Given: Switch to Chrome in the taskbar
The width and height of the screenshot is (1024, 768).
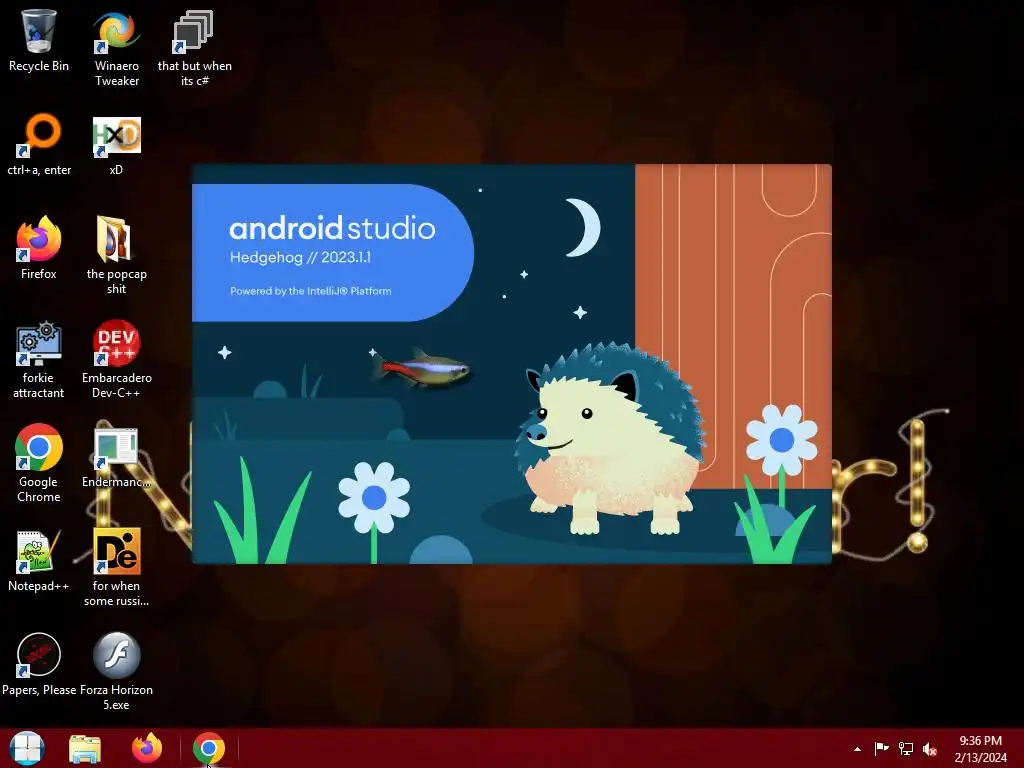Looking at the screenshot, I should click(x=208, y=748).
